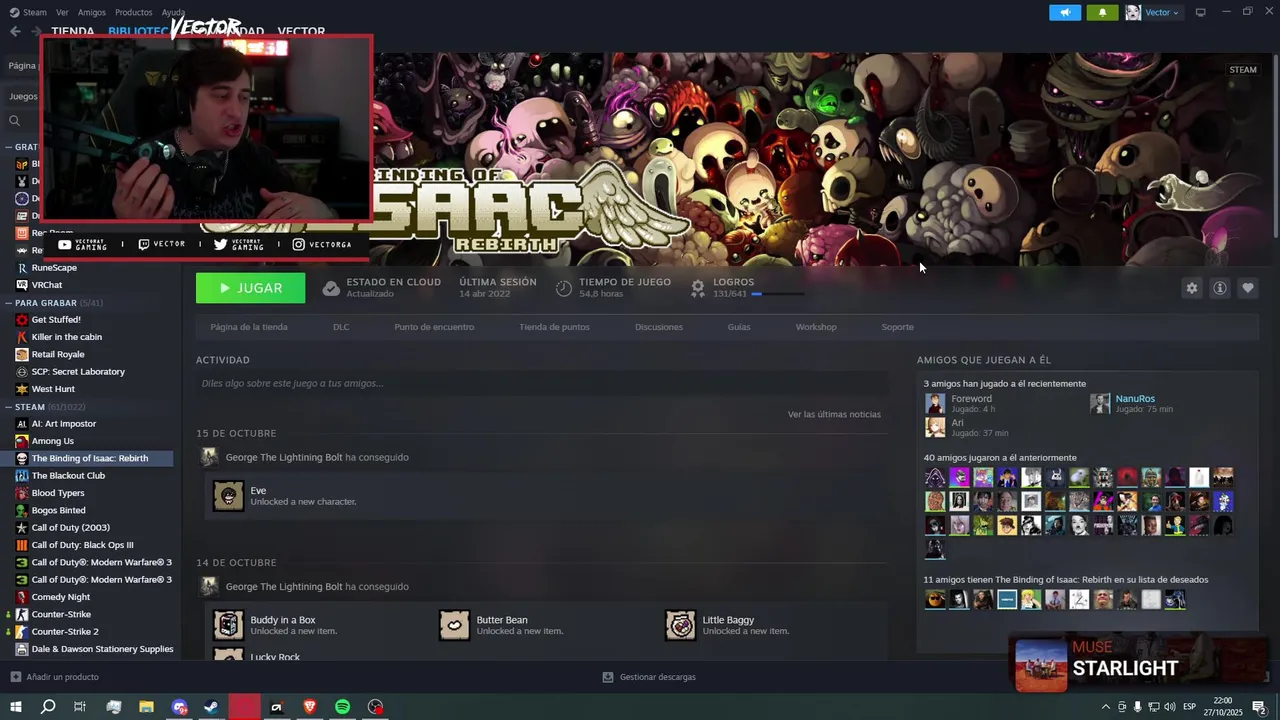
Task: Open Página de la tienda link
Action: [249, 327]
